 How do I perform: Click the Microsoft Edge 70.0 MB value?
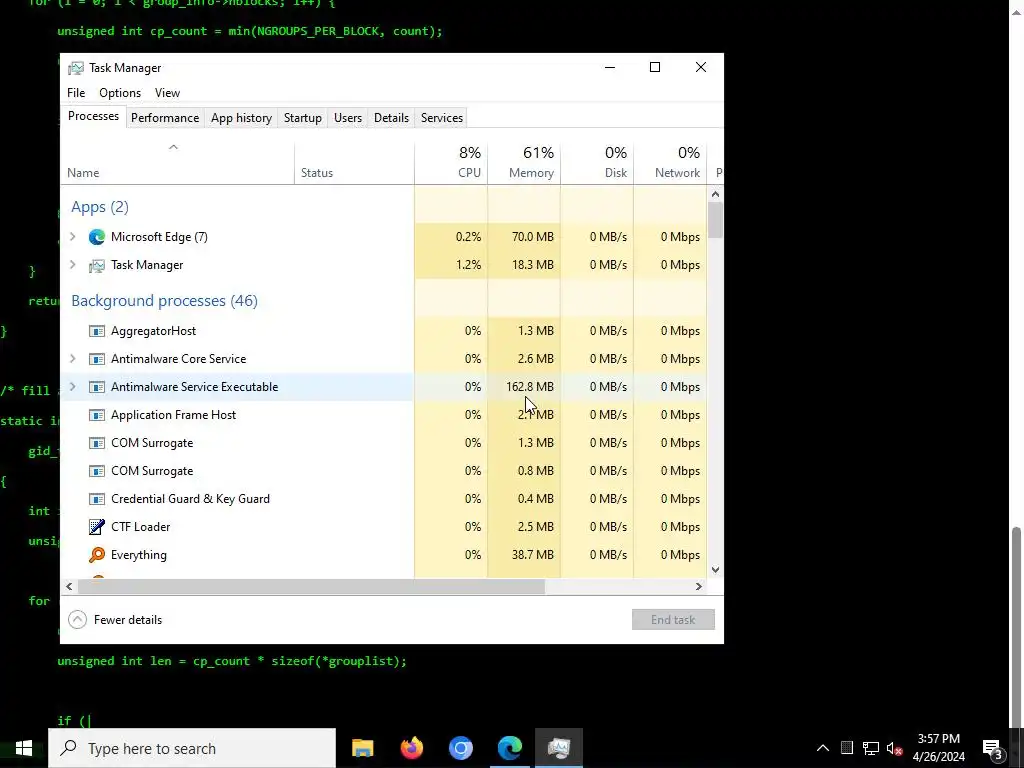click(532, 237)
